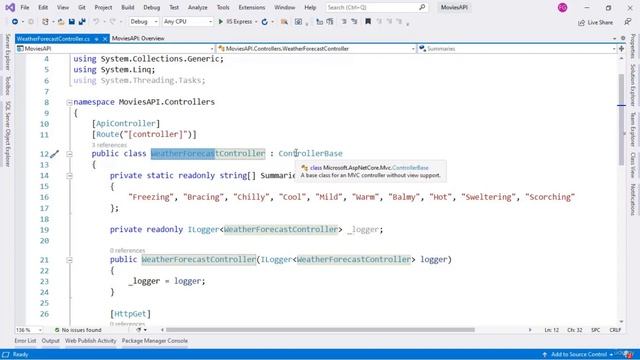Click the pin icon on WeatherForecastController.cs tab

pyautogui.click(x=97, y=39)
